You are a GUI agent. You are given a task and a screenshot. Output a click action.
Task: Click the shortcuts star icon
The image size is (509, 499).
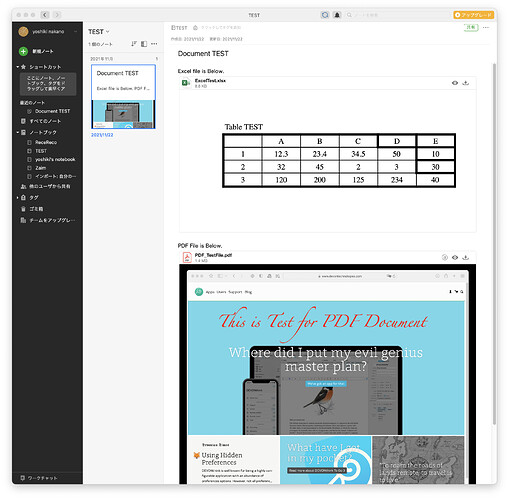pos(23,67)
